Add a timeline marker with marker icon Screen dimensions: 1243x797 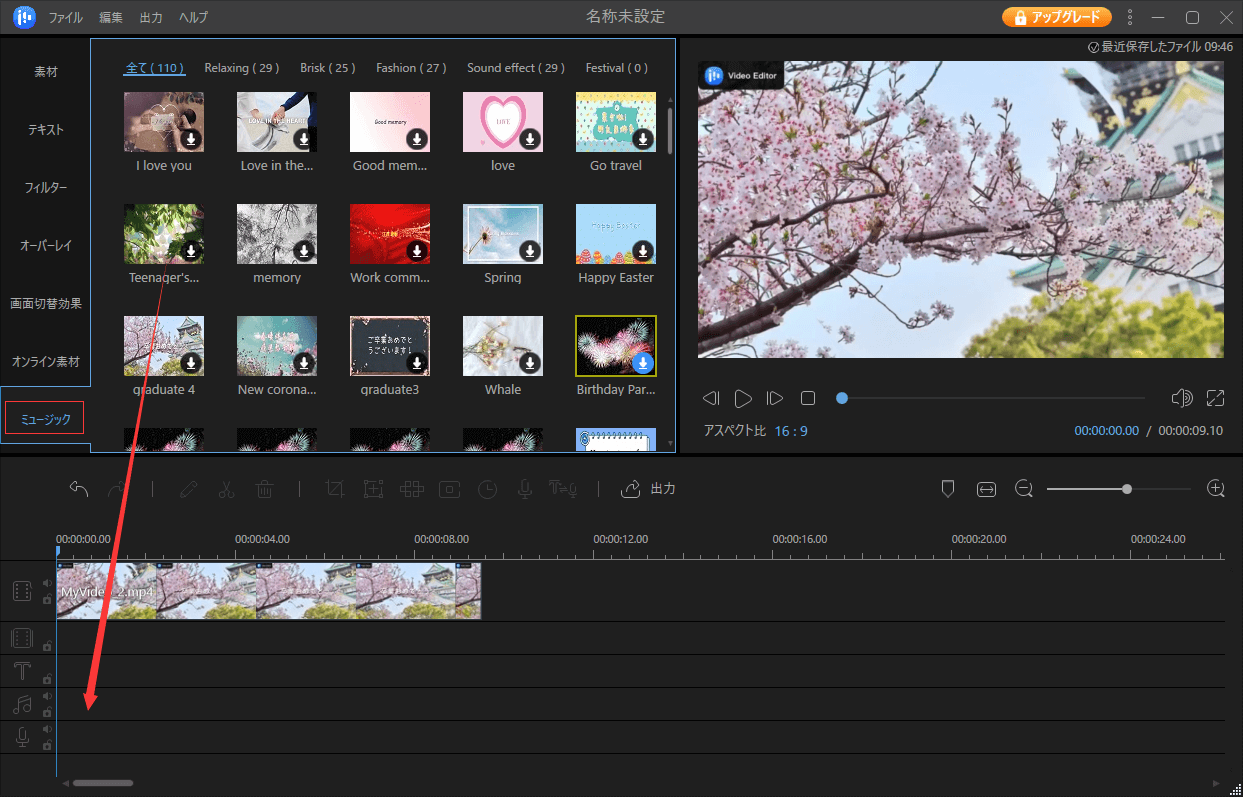click(948, 489)
